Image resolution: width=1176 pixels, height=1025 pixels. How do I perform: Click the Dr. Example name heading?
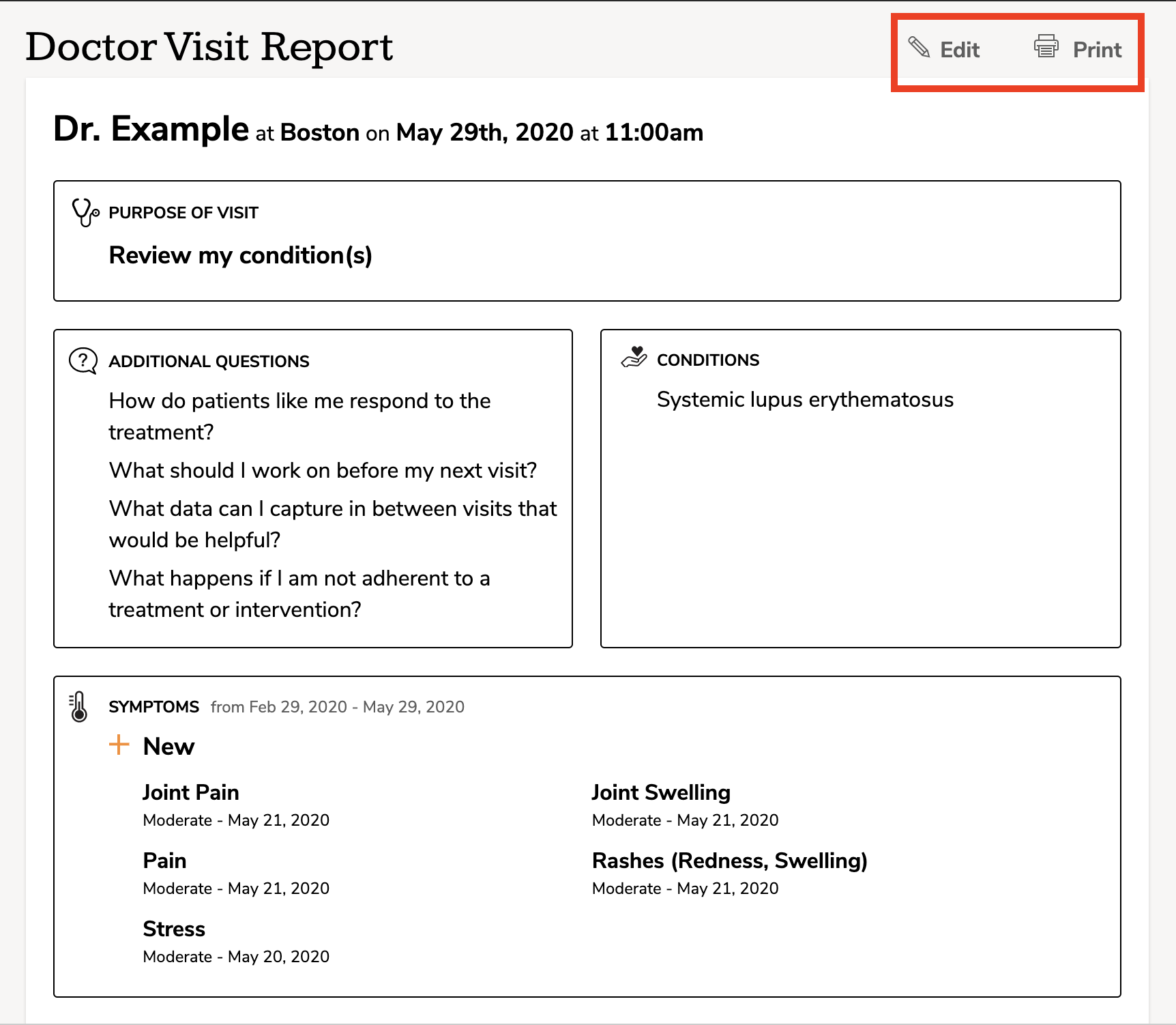[x=151, y=129]
